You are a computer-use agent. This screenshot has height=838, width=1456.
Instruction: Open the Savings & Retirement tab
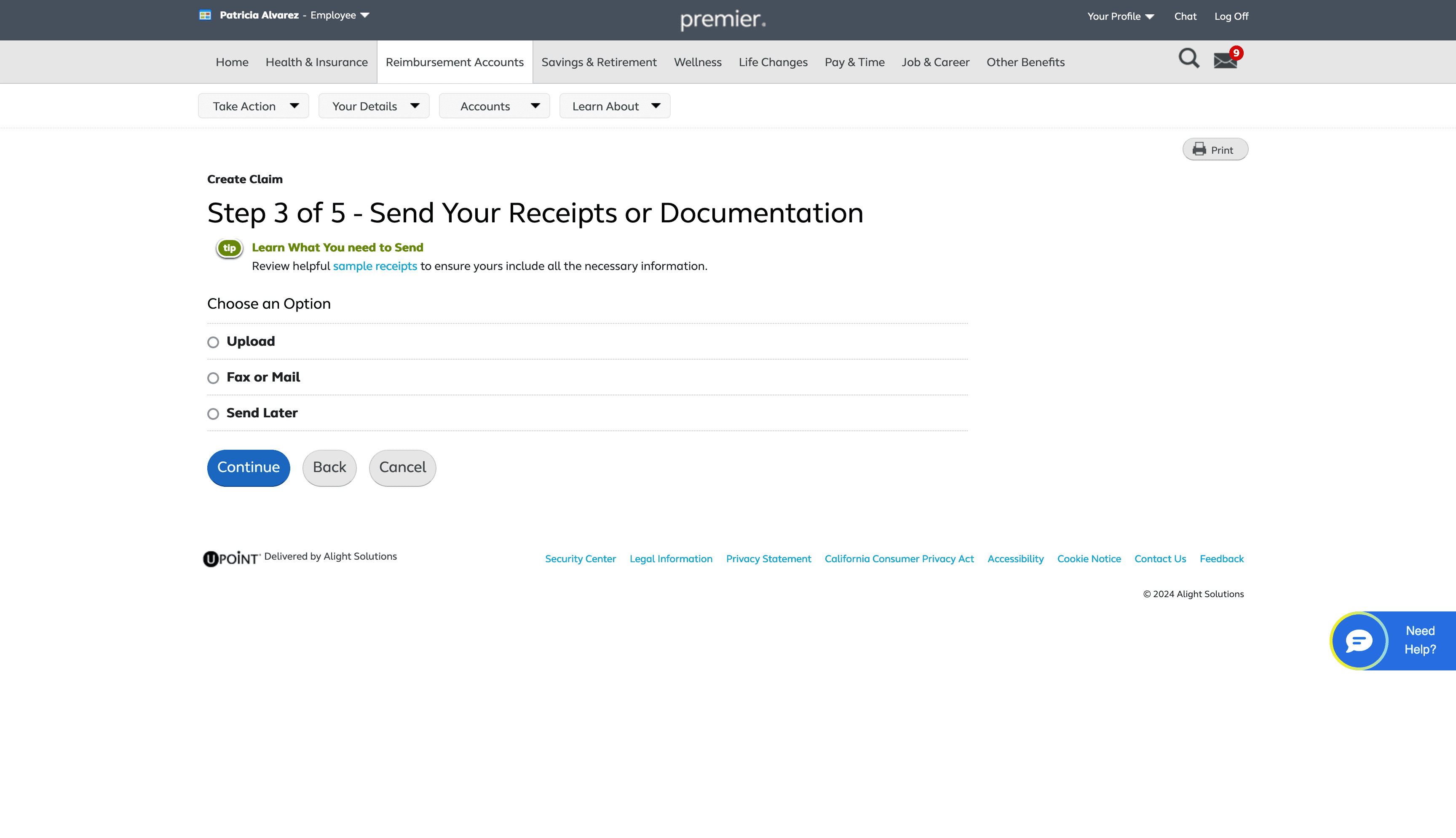(x=599, y=62)
